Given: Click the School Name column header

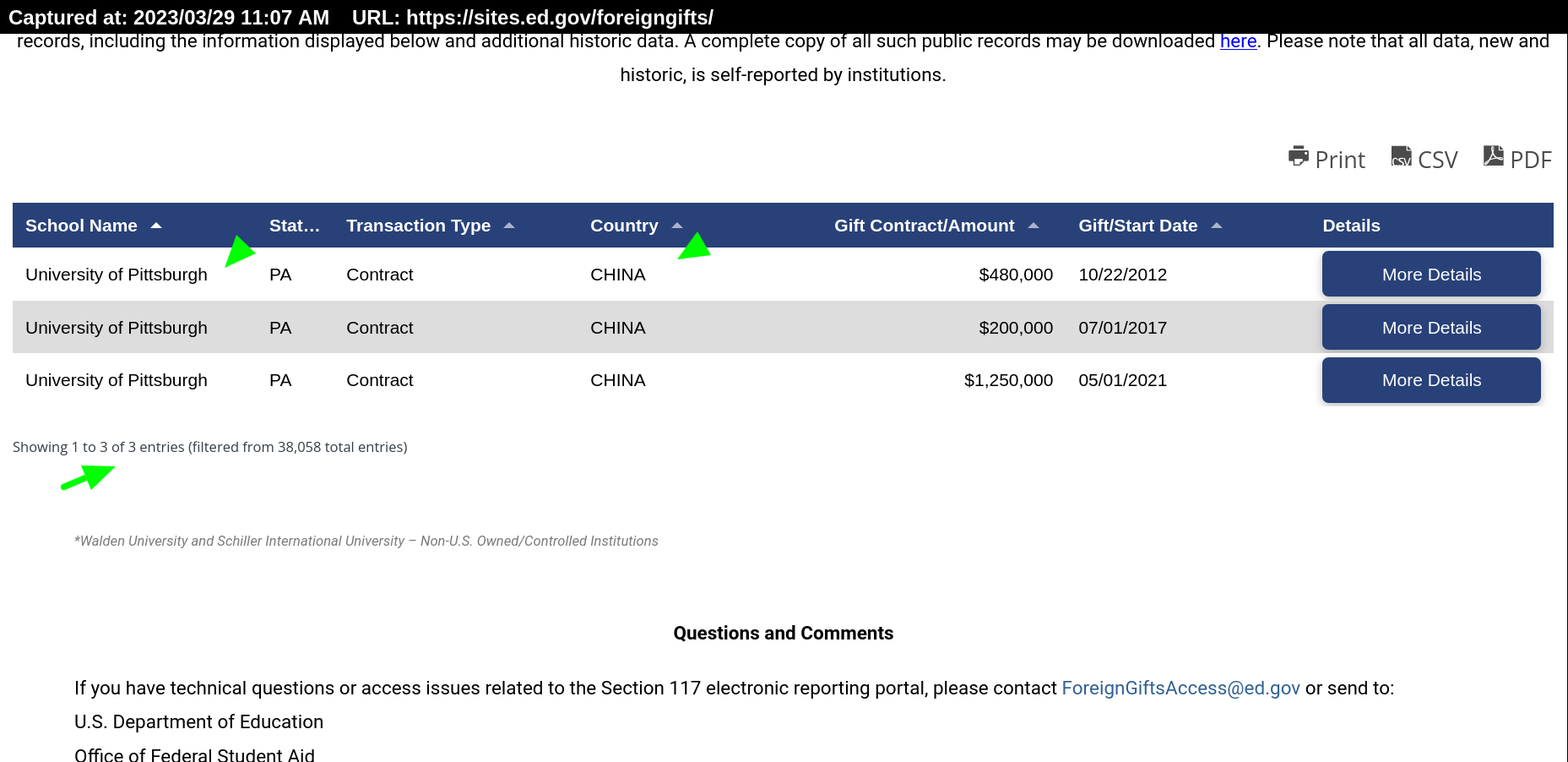Looking at the screenshot, I should point(81,226).
